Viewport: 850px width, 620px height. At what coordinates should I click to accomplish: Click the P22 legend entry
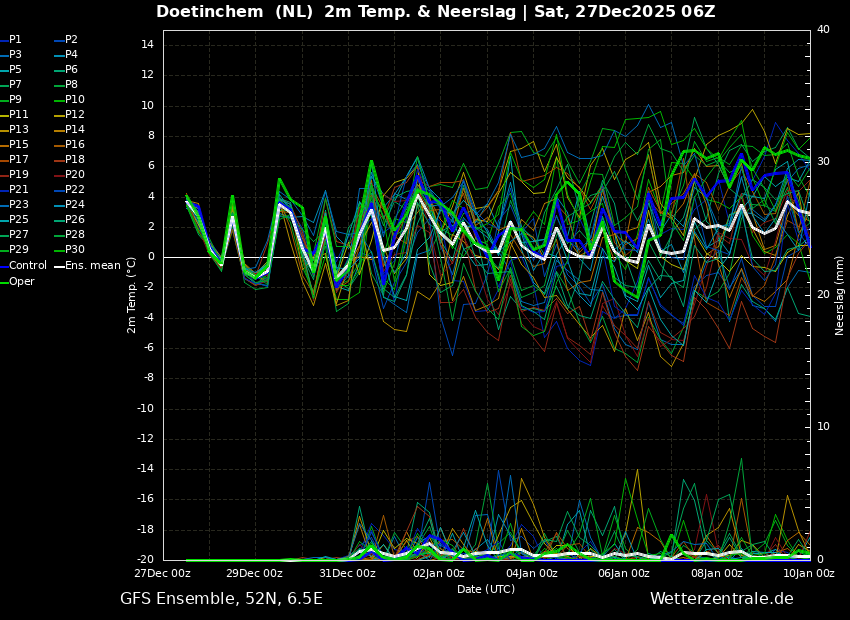[x=75, y=190]
